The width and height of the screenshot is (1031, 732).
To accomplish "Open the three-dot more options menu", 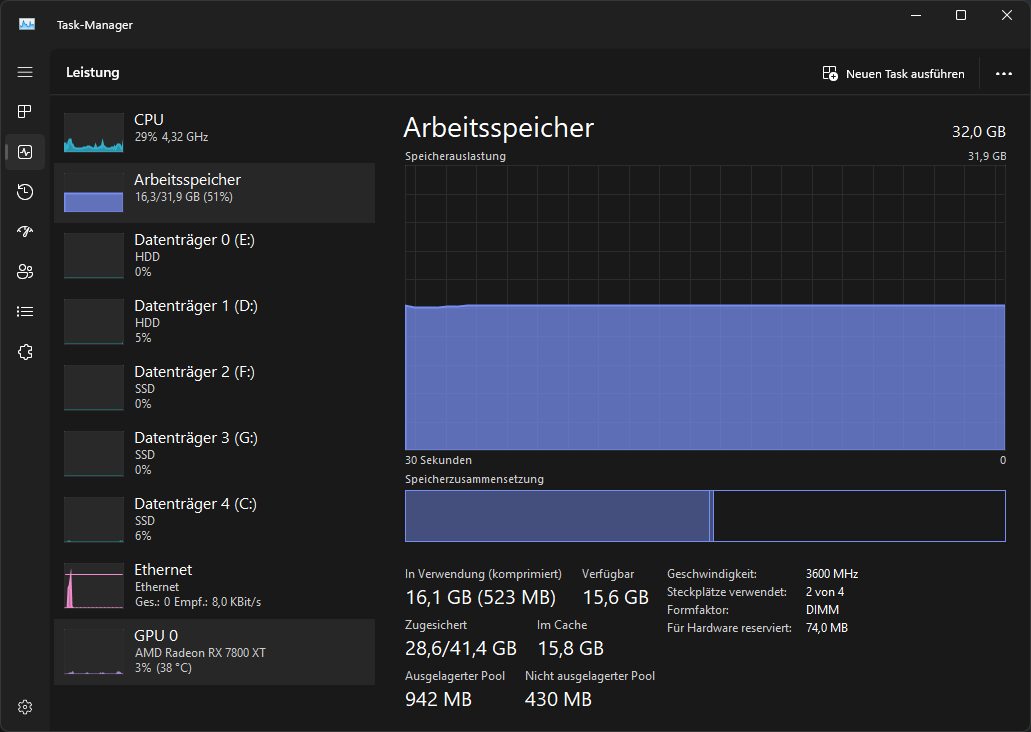I will click(x=1003, y=74).
